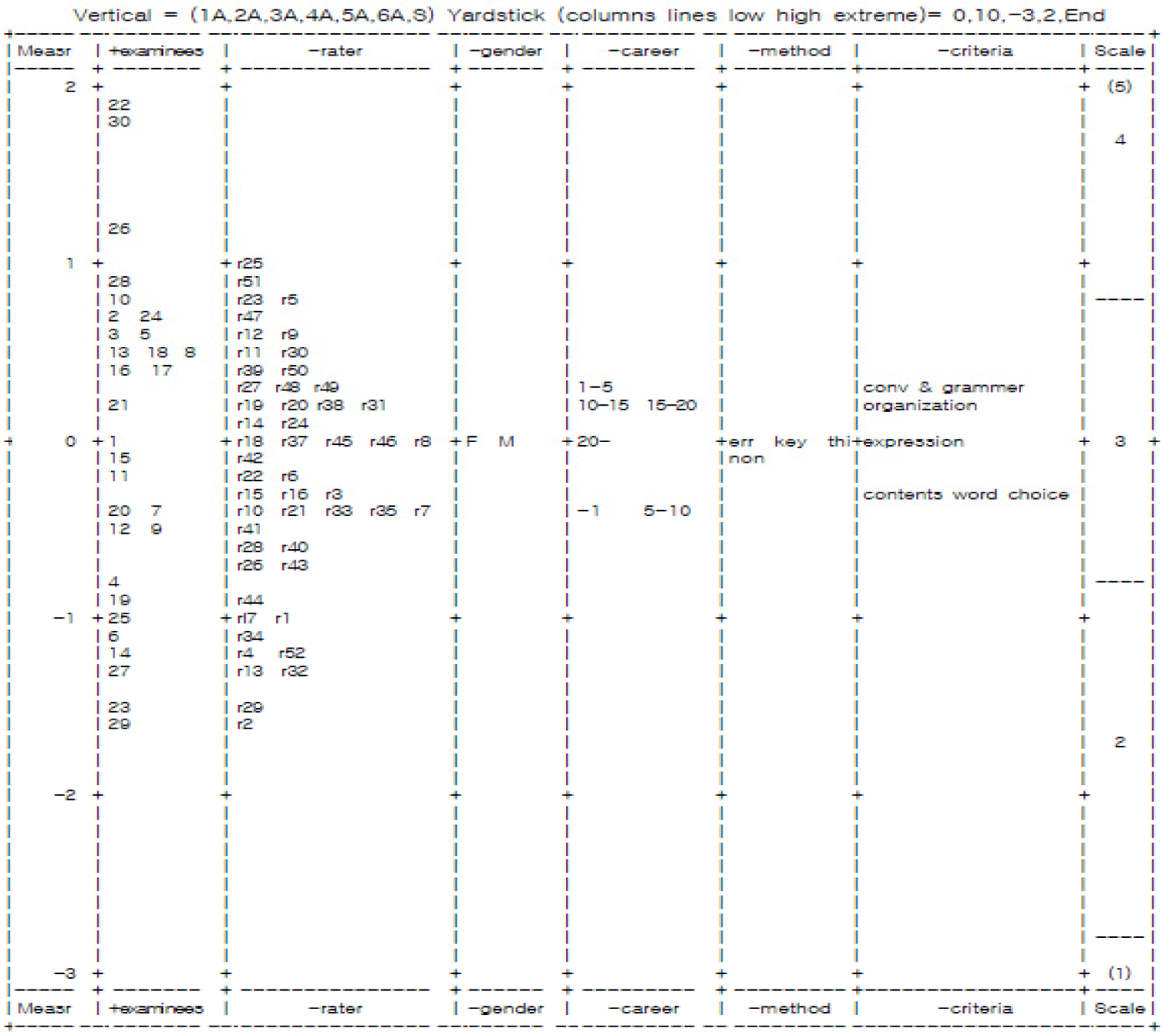Image resolution: width=1176 pixels, height=1032 pixels.
Task: Click rater label r50
Action: pos(295,370)
